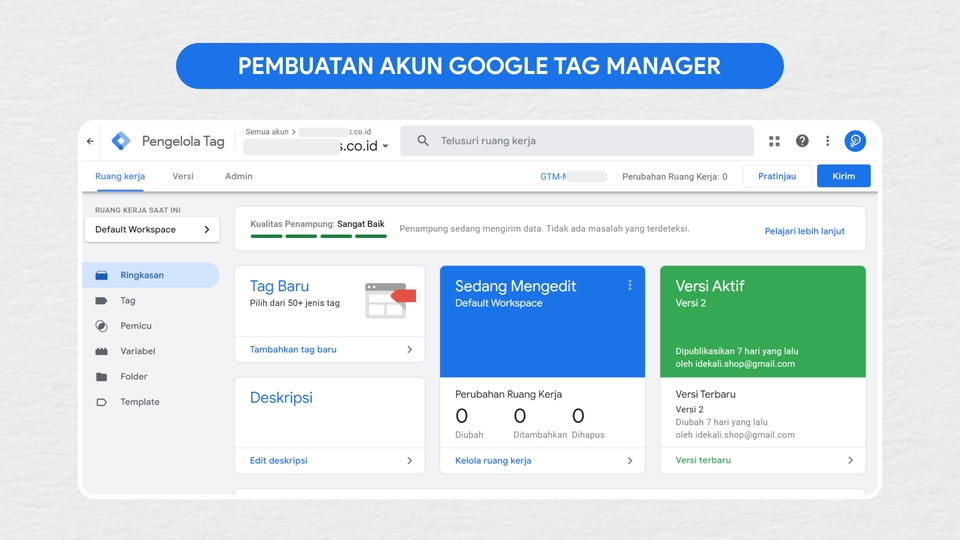Click the Deskripsi heading
Viewport: 960px width, 540px height.
(281, 397)
